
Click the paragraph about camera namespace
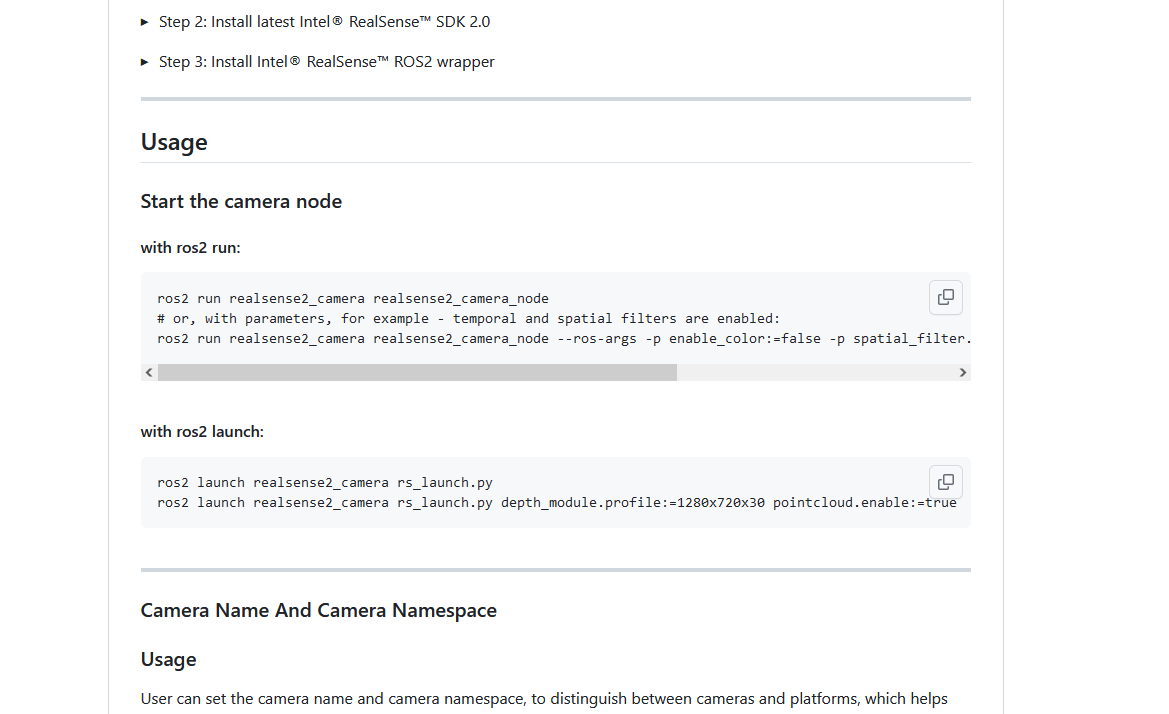pyautogui.click(x=544, y=699)
